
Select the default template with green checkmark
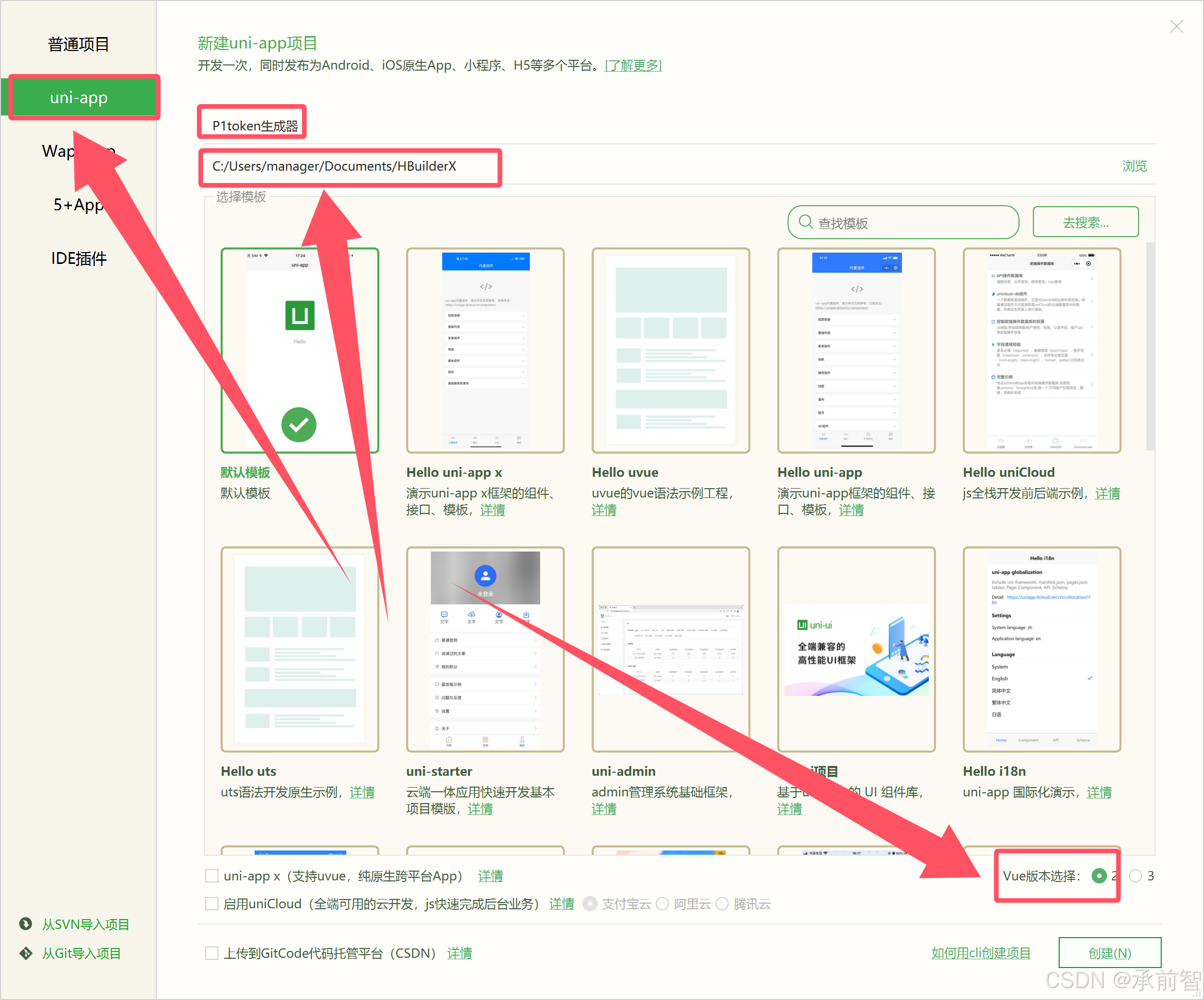tap(299, 351)
